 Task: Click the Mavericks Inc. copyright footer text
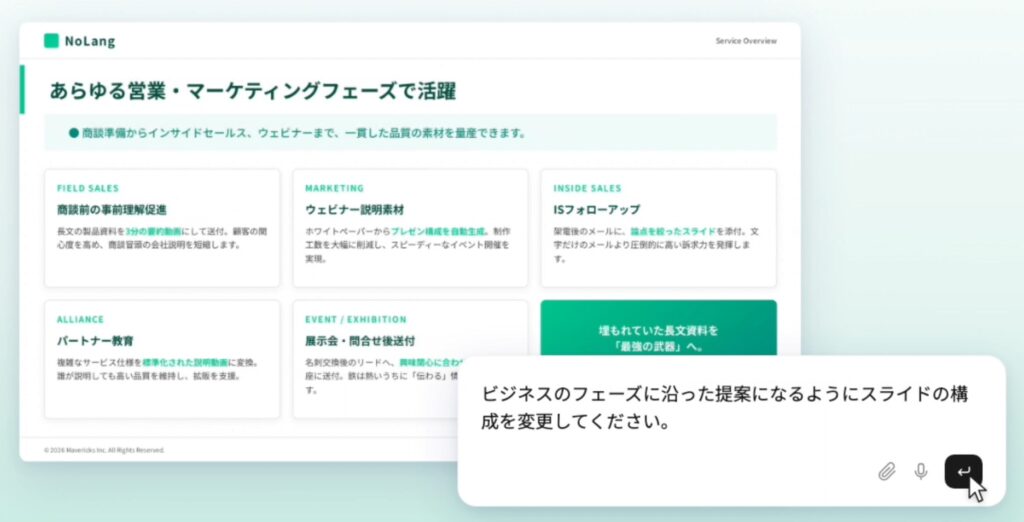pos(104,450)
